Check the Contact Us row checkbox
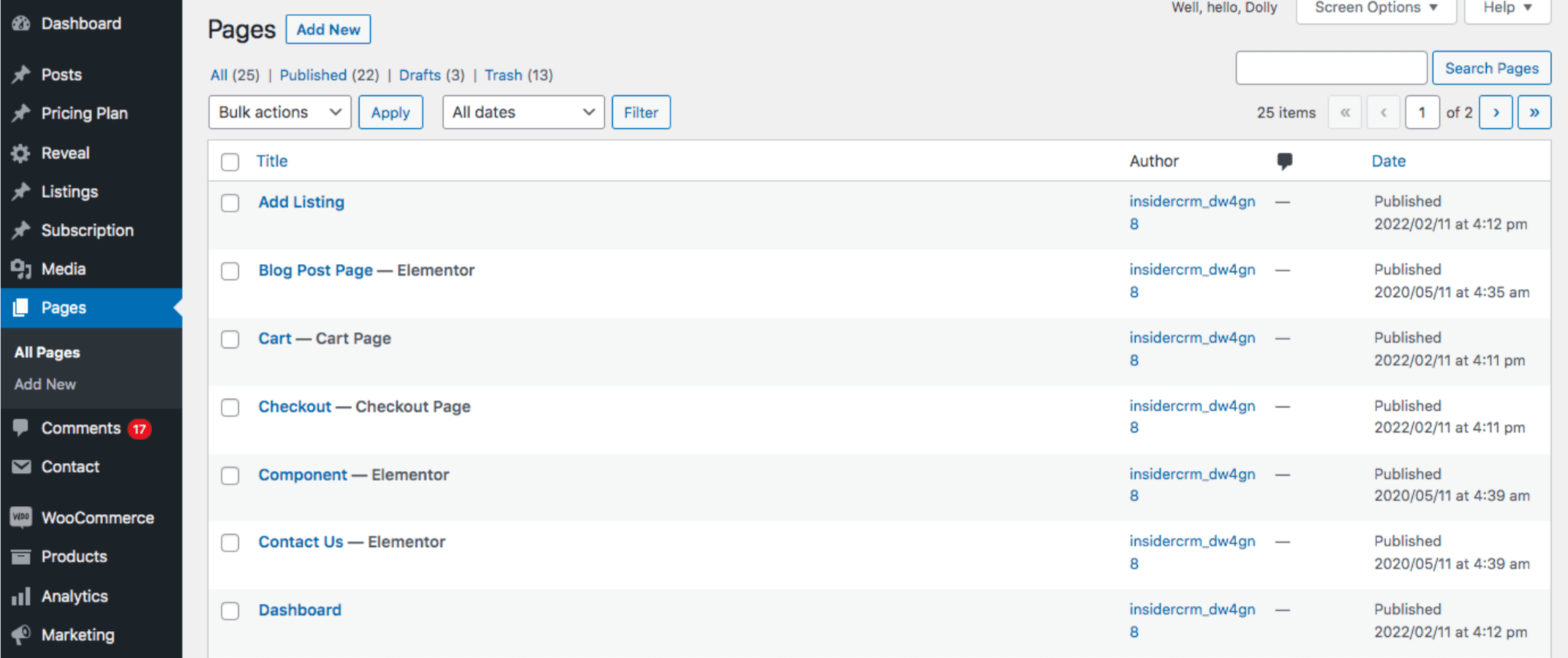The image size is (1568, 658). (230, 542)
